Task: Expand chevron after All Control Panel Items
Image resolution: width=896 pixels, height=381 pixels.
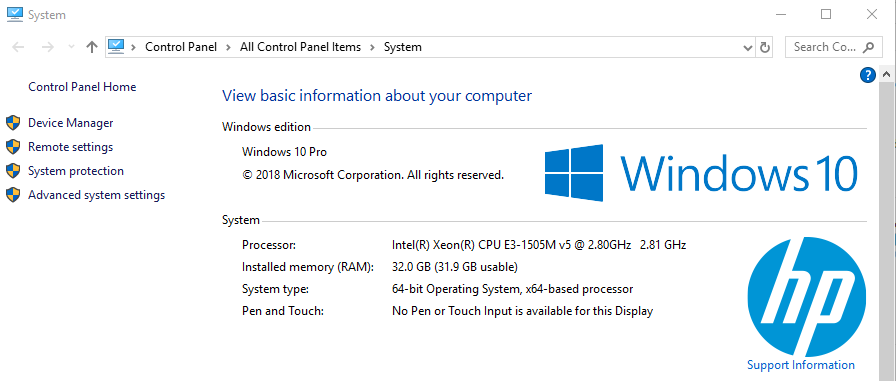Action: [372, 47]
